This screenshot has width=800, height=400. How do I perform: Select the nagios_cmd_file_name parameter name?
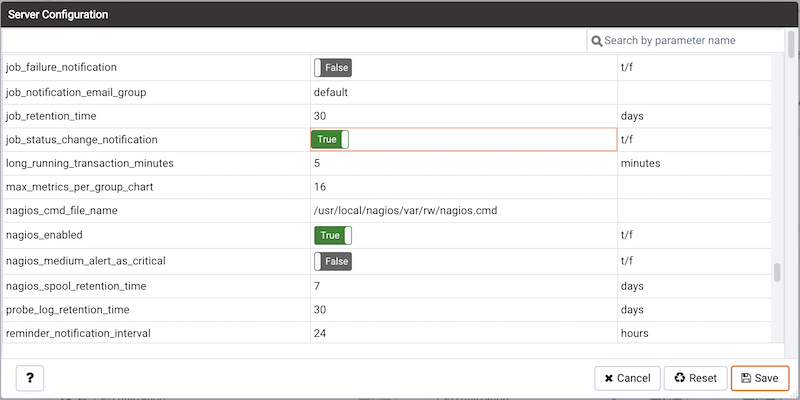[x=62, y=210]
